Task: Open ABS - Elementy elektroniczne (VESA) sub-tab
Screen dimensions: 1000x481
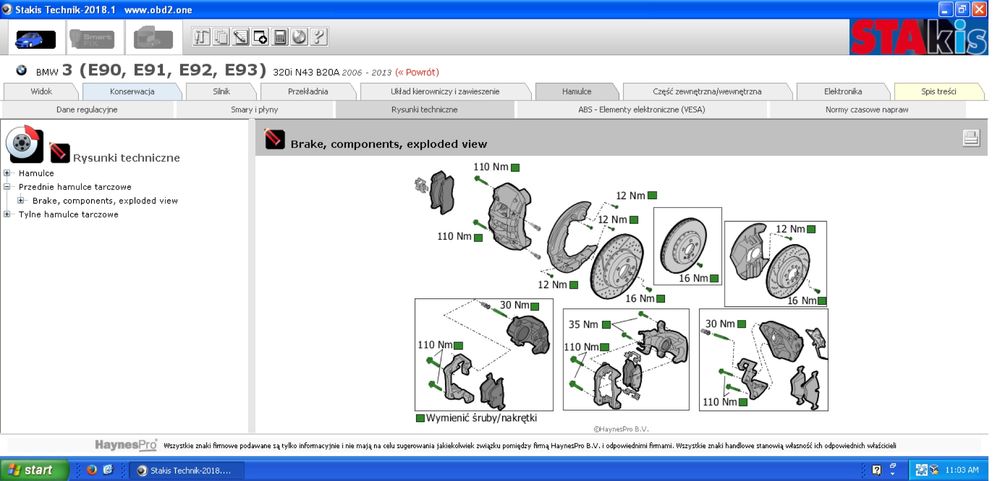Action: point(642,109)
